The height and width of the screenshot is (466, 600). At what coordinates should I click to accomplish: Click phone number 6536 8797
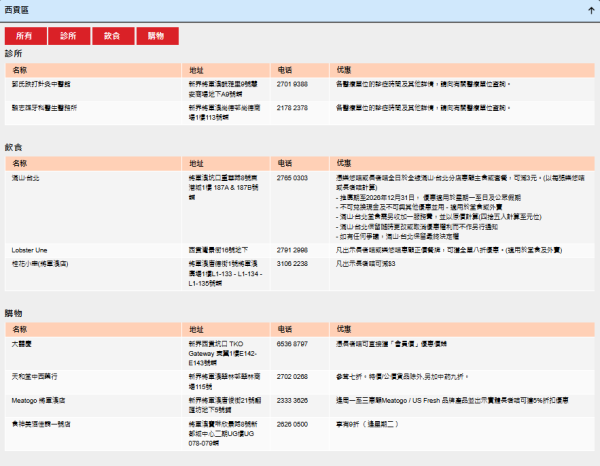pos(292,344)
